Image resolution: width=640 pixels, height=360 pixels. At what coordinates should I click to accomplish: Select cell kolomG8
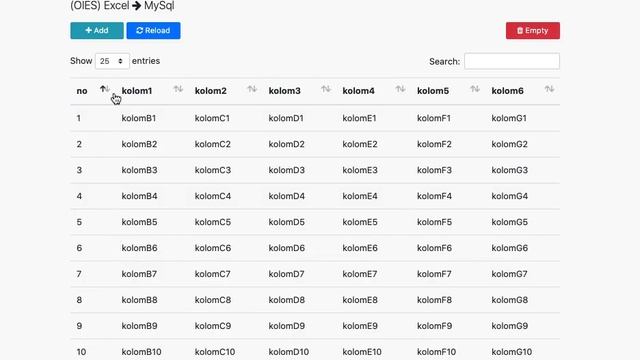[x=509, y=300]
